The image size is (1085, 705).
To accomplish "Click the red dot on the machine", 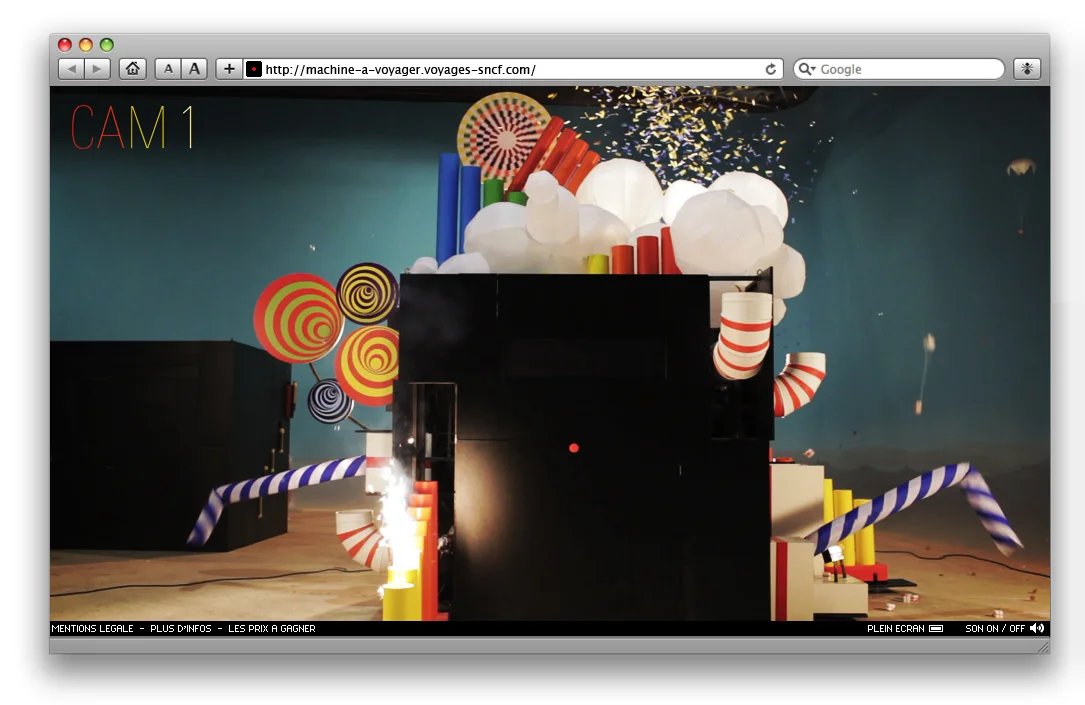I will coord(574,448).
